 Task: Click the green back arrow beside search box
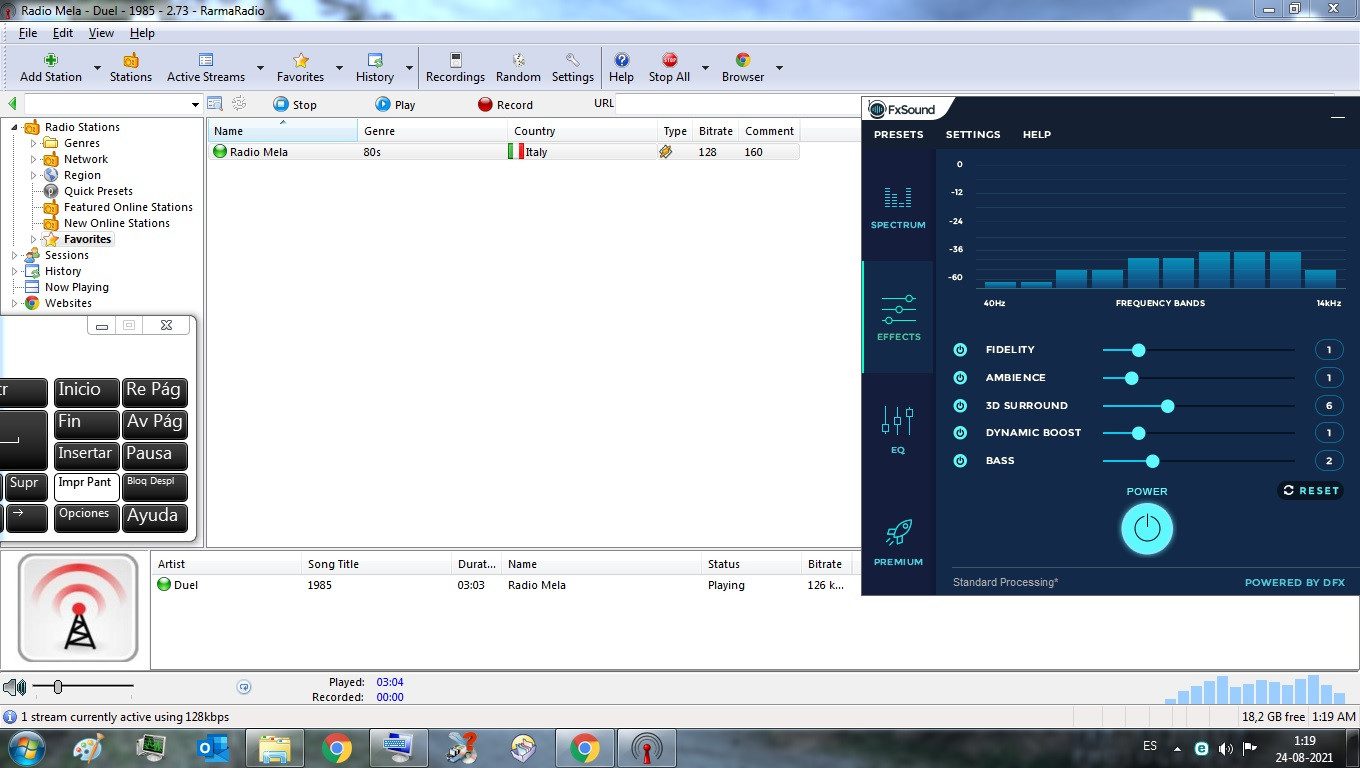click(x=12, y=104)
